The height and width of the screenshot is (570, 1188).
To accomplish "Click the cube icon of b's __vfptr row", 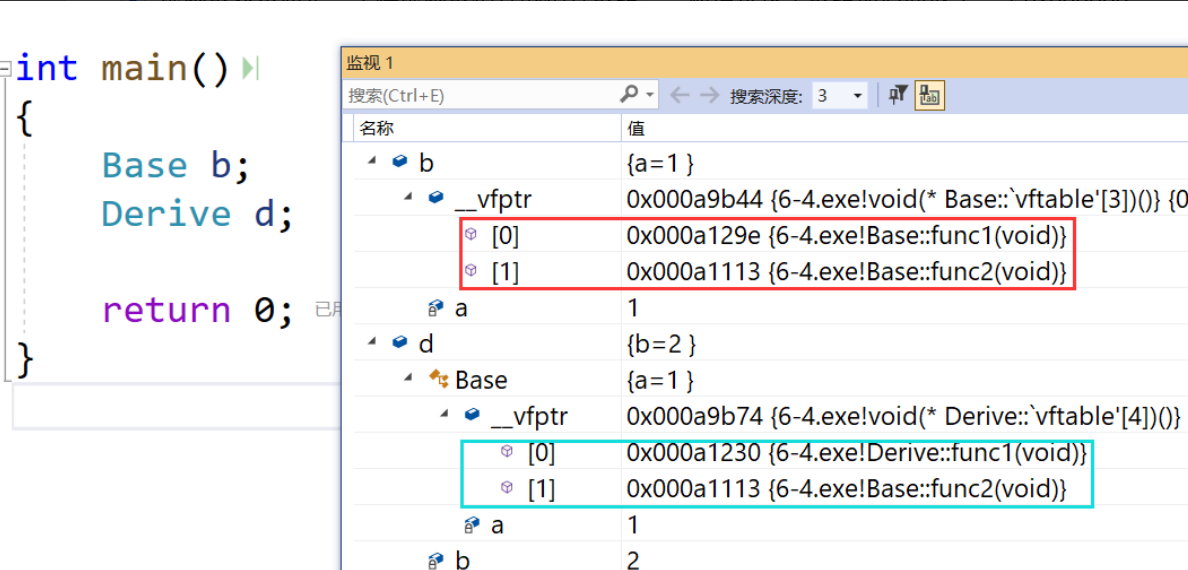I will point(436,198).
